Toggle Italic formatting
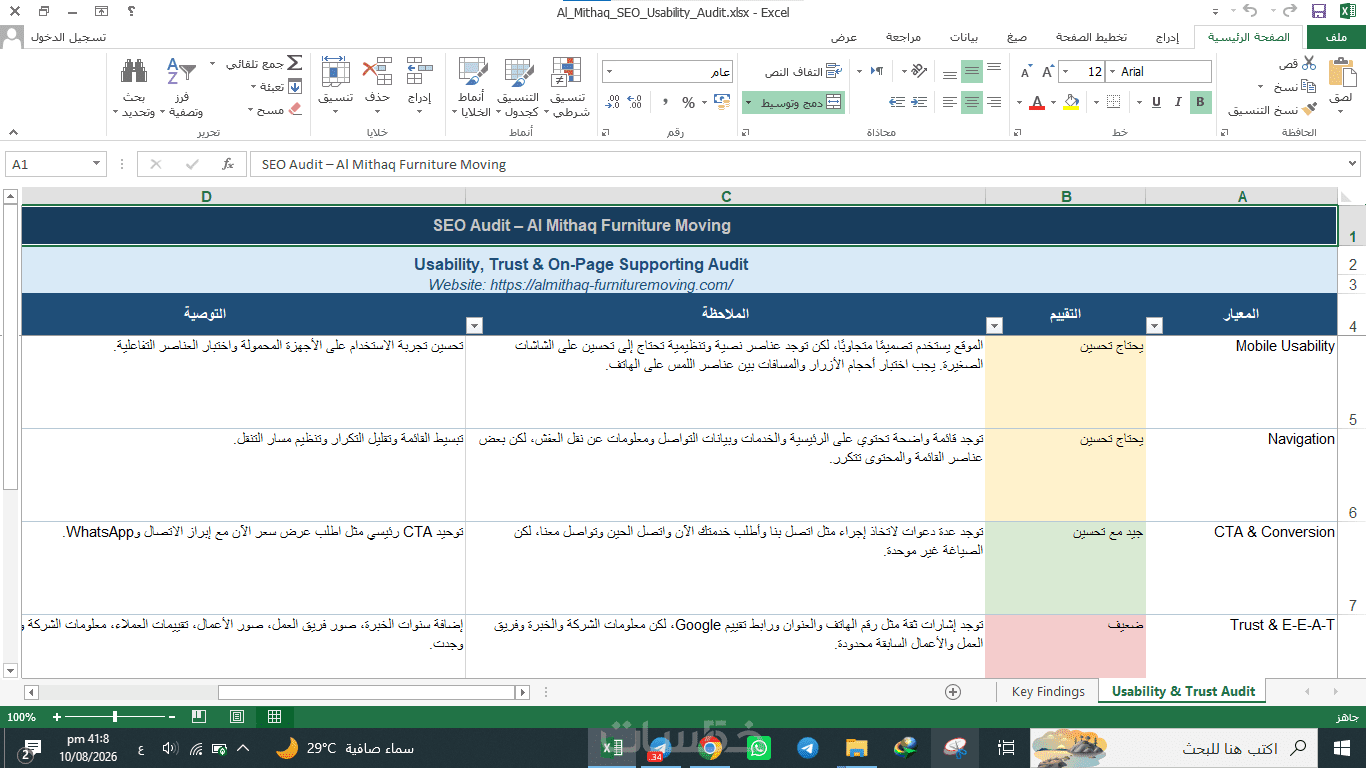Screen dimensions: 1366x768 (1179, 102)
